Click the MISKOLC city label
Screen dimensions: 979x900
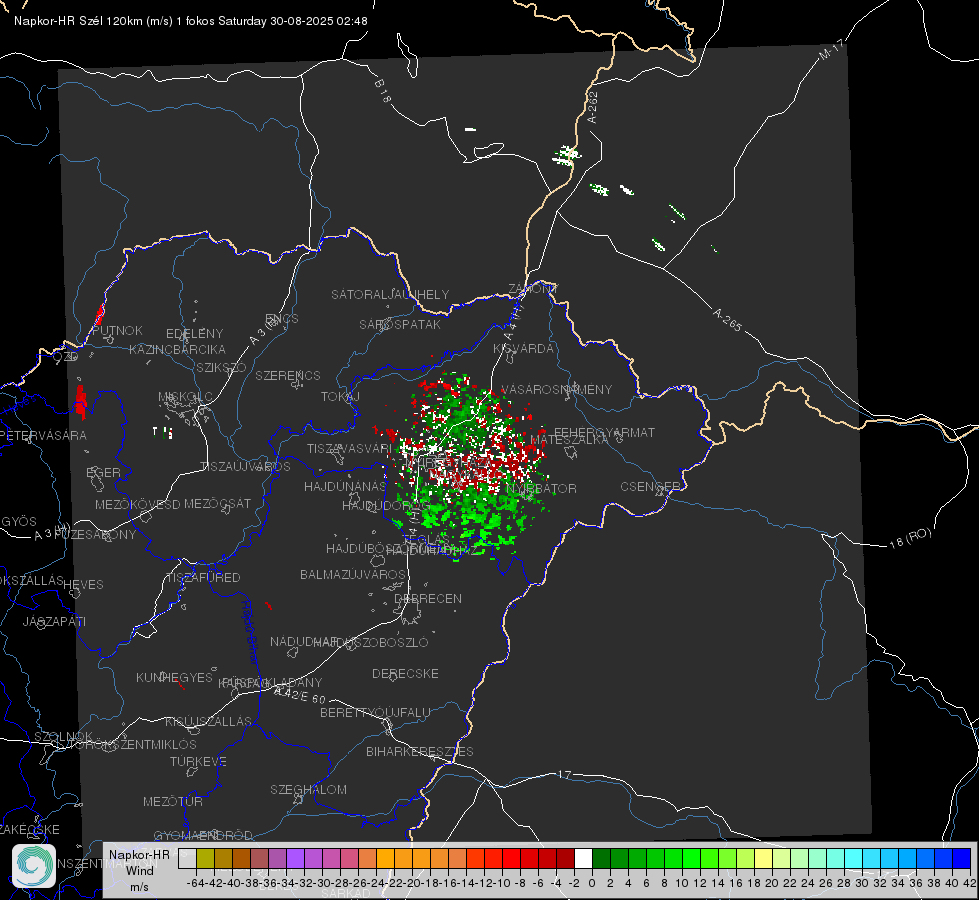[x=185, y=397]
